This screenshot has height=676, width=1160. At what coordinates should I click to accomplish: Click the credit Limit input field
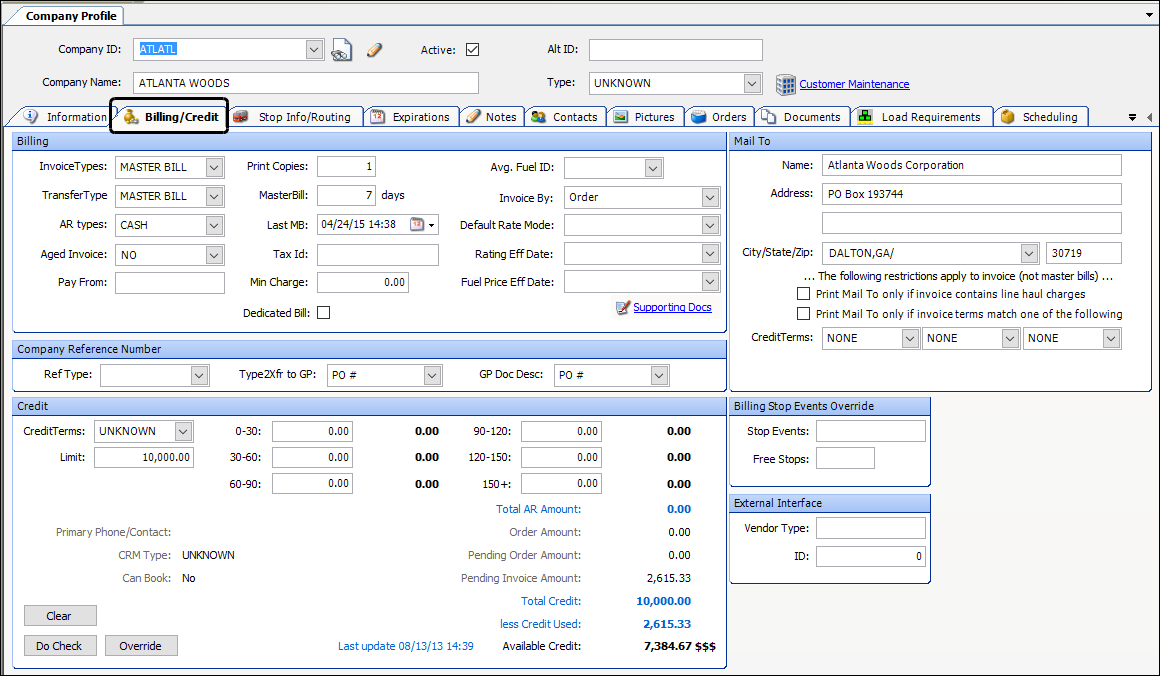coord(144,458)
